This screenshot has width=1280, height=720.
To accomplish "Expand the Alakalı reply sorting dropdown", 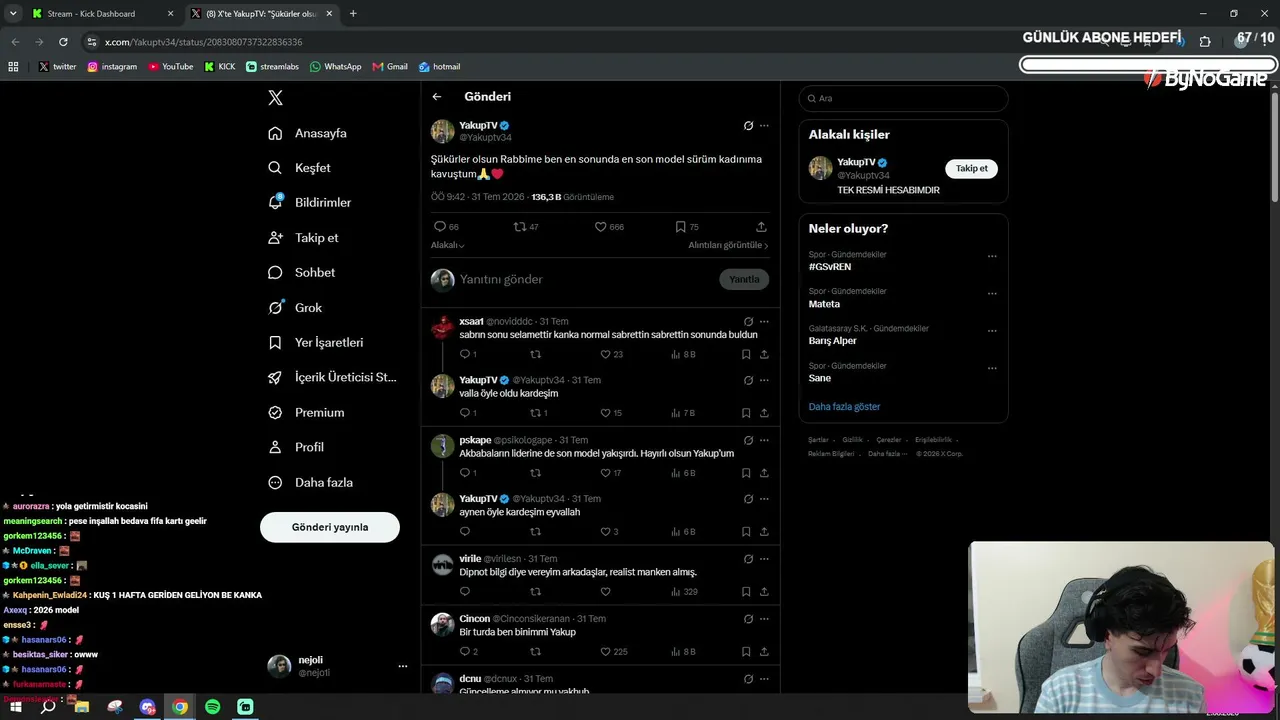I will click(x=448, y=245).
